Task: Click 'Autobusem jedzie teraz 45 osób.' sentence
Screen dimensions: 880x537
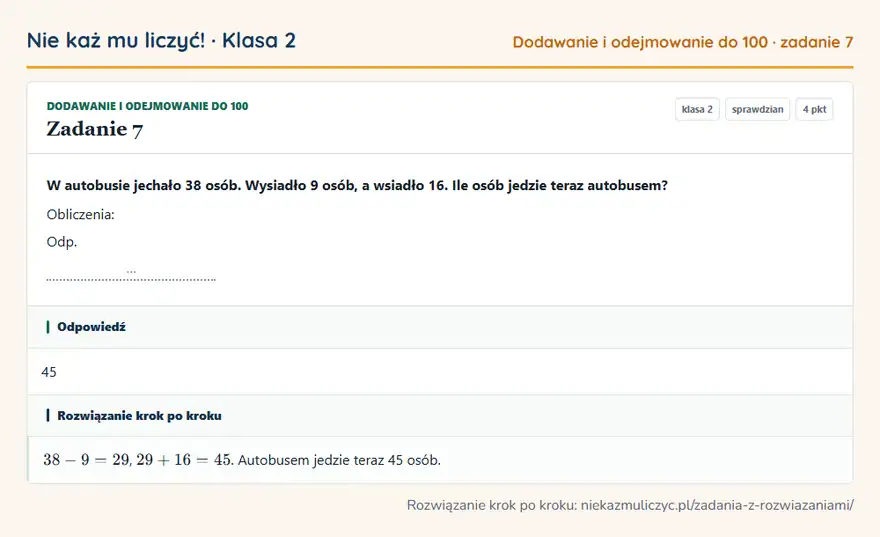Action: click(x=339, y=460)
